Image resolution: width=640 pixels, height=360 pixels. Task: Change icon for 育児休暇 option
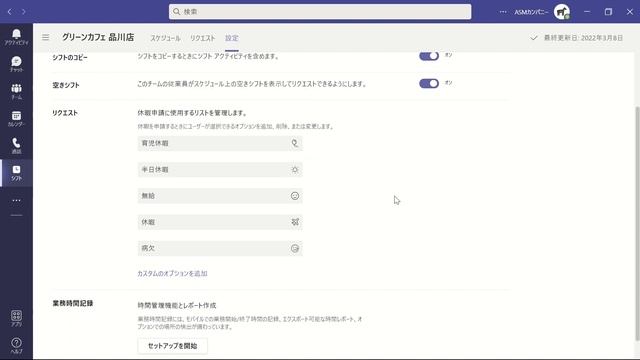point(295,143)
